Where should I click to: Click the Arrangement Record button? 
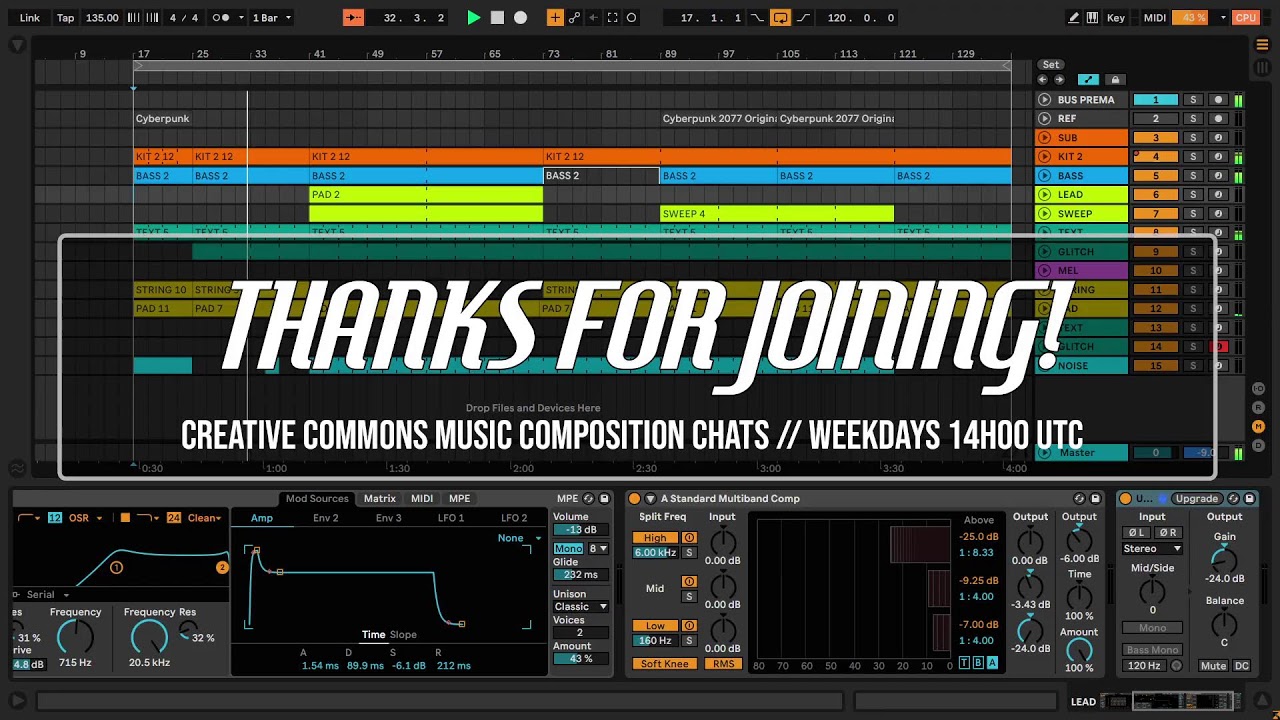[520, 18]
